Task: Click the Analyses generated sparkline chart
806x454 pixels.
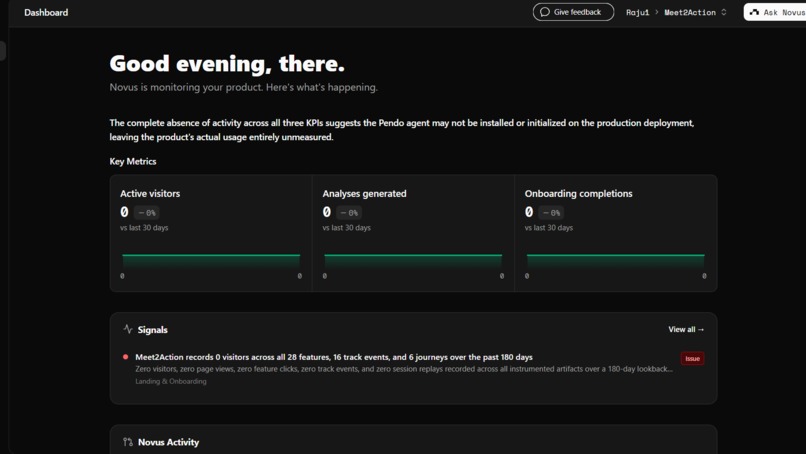Action: pyautogui.click(x=413, y=261)
